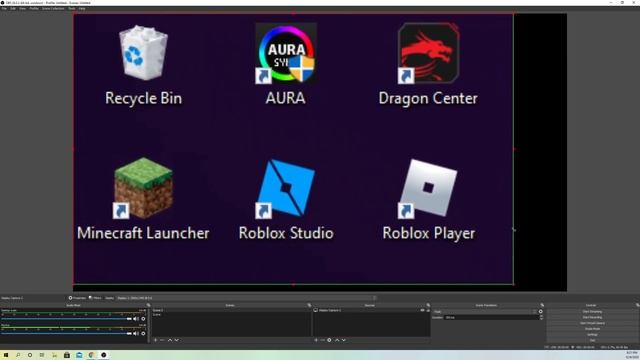
Task: Open the Fade transition dropdown
Action: pos(484,312)
